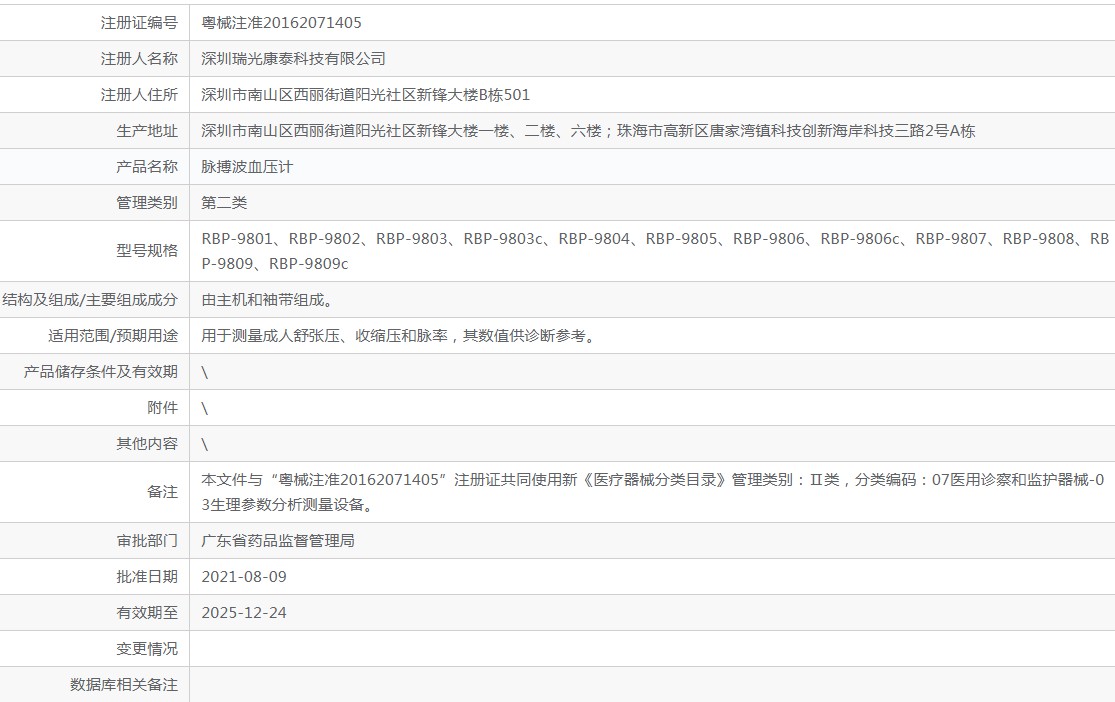The height and width of the screenshot is (702, 1115).
Task: Click the 适用范围/预期用途 label
Action: tap(113, 336)
